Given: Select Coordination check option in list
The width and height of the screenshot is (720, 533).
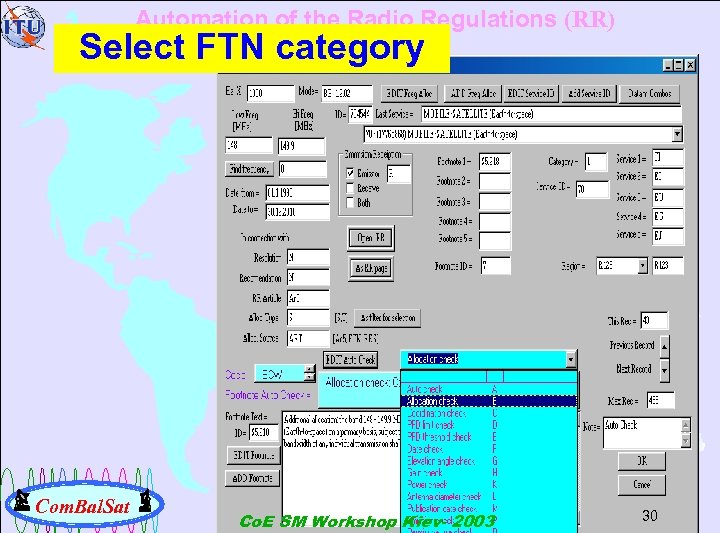Looking at the screenshot, I should pos(489,413).
